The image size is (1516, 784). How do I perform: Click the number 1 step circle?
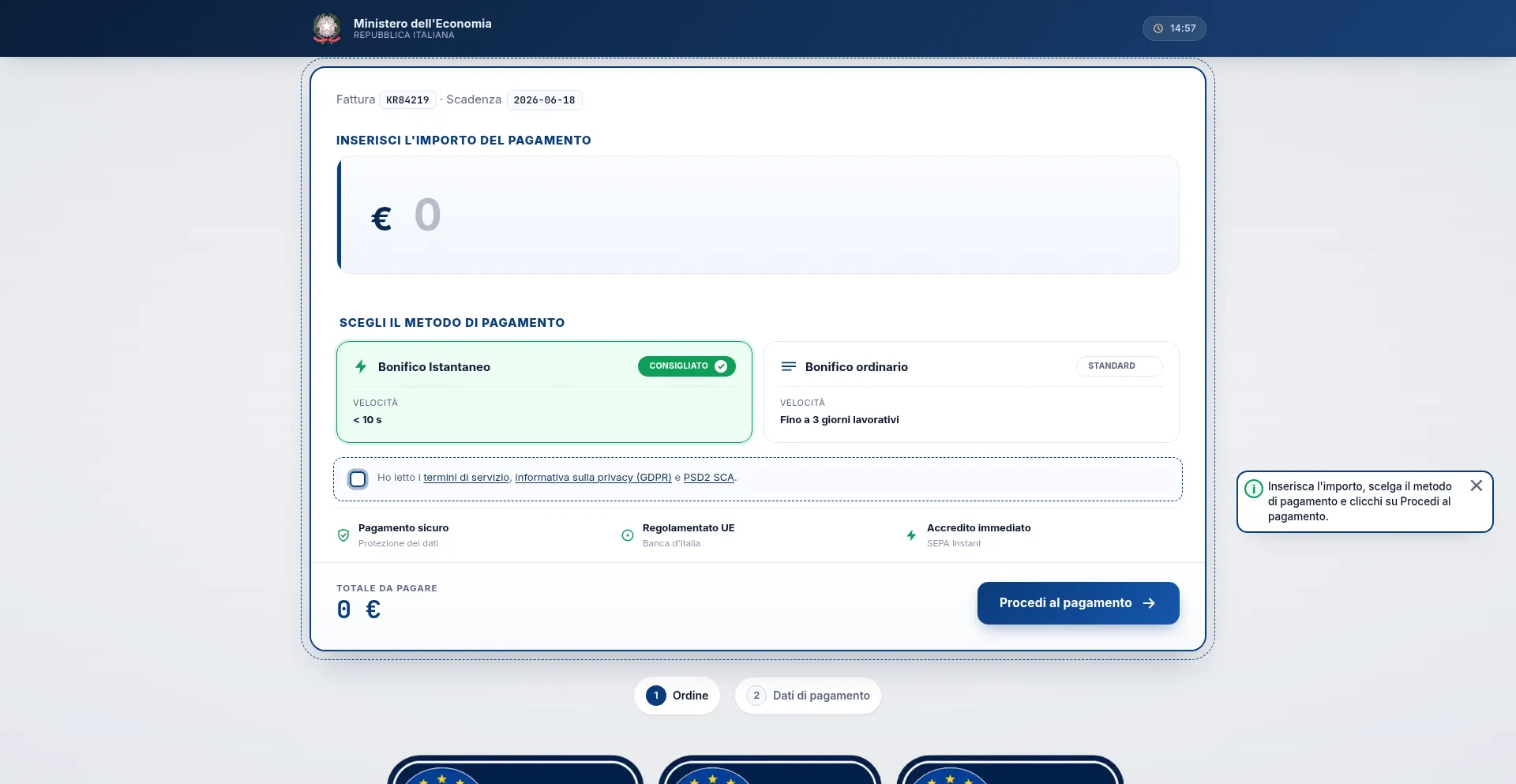(x=656, y=696)
